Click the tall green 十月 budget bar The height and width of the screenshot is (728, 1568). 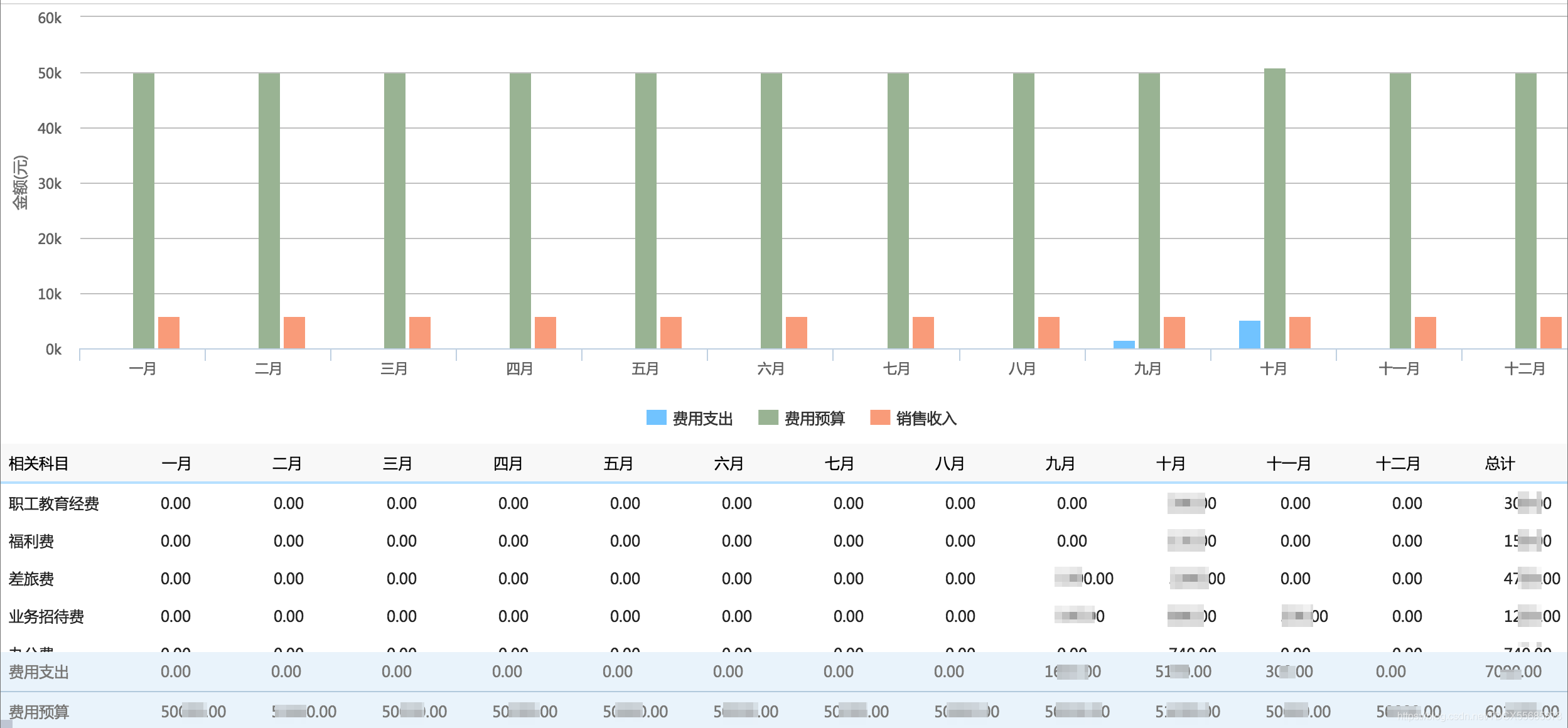coord(1274,207)
